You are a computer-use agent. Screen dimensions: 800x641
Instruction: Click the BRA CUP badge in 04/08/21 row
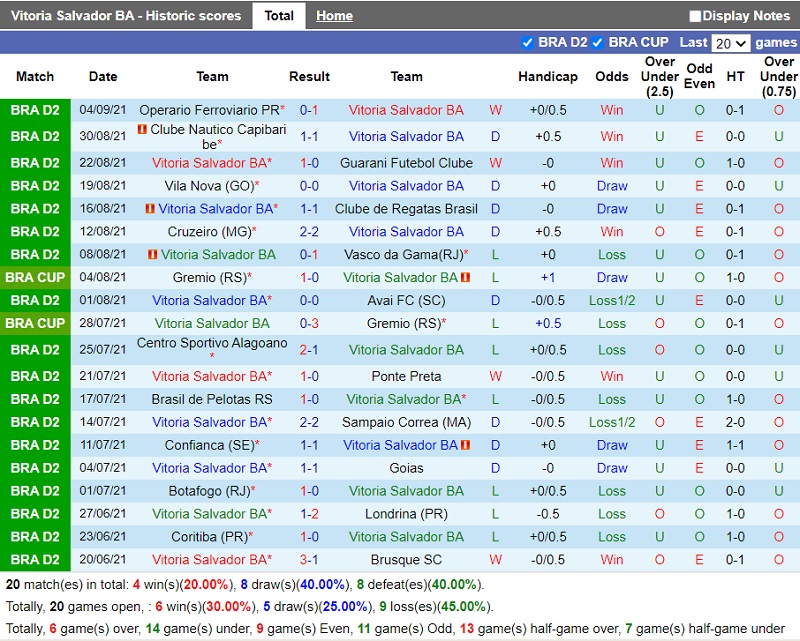[x=35, y=277]
